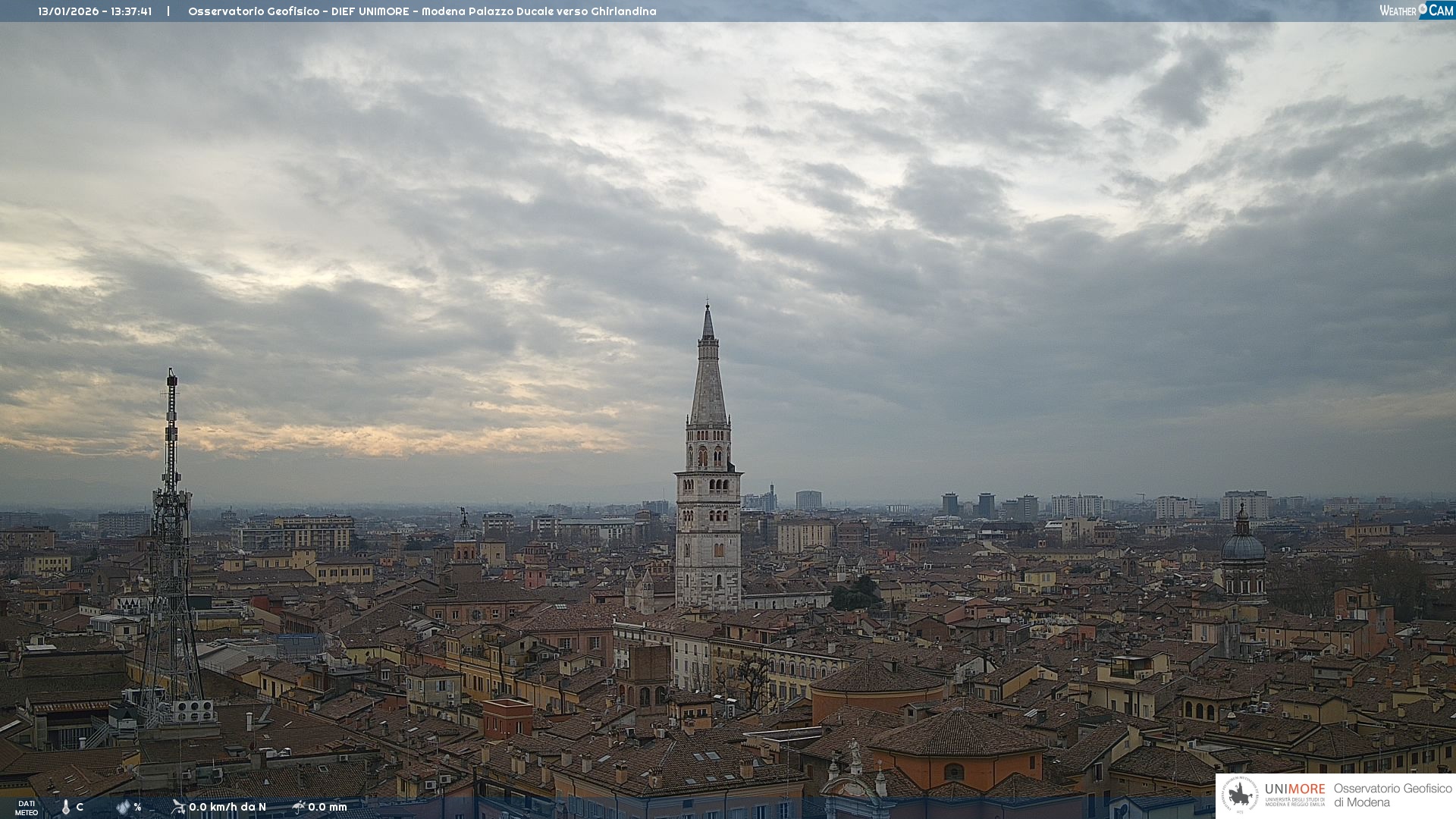Click the UNIMORE red and grey wordmark

1294,789
